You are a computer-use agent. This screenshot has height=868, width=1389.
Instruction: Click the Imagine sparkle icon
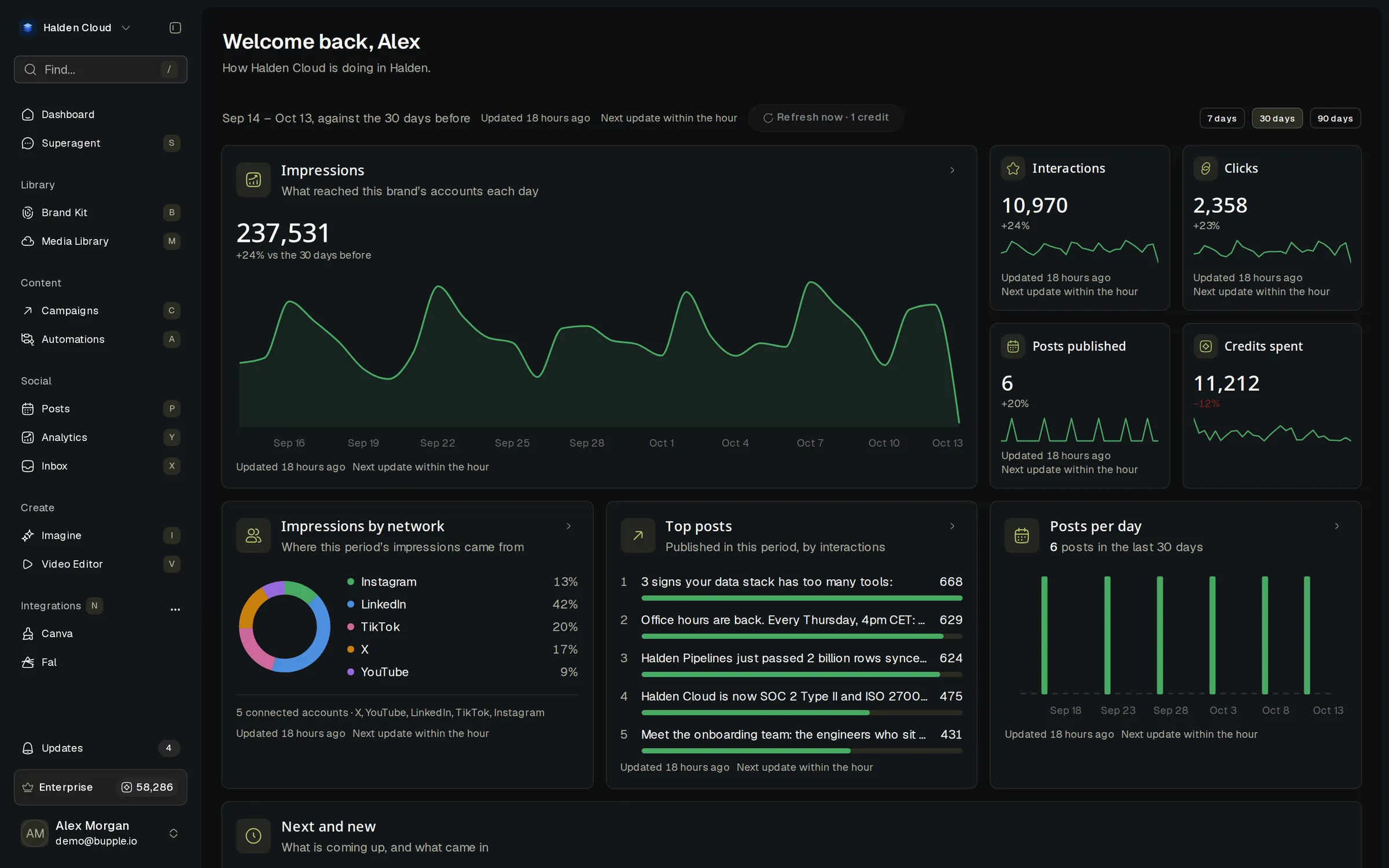28,536
